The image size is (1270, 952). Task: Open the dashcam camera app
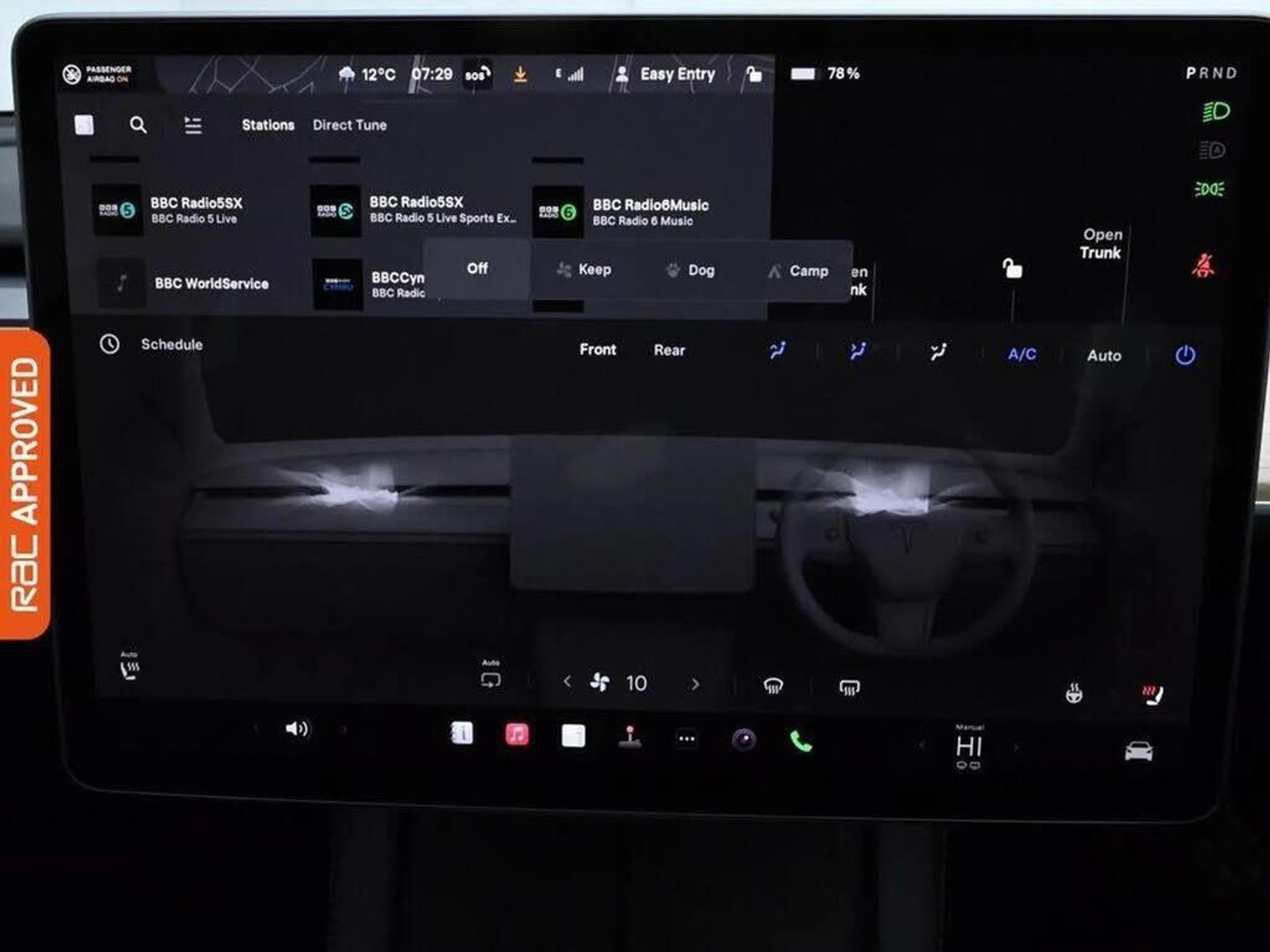pyautogui.click(x=743, y=740)
